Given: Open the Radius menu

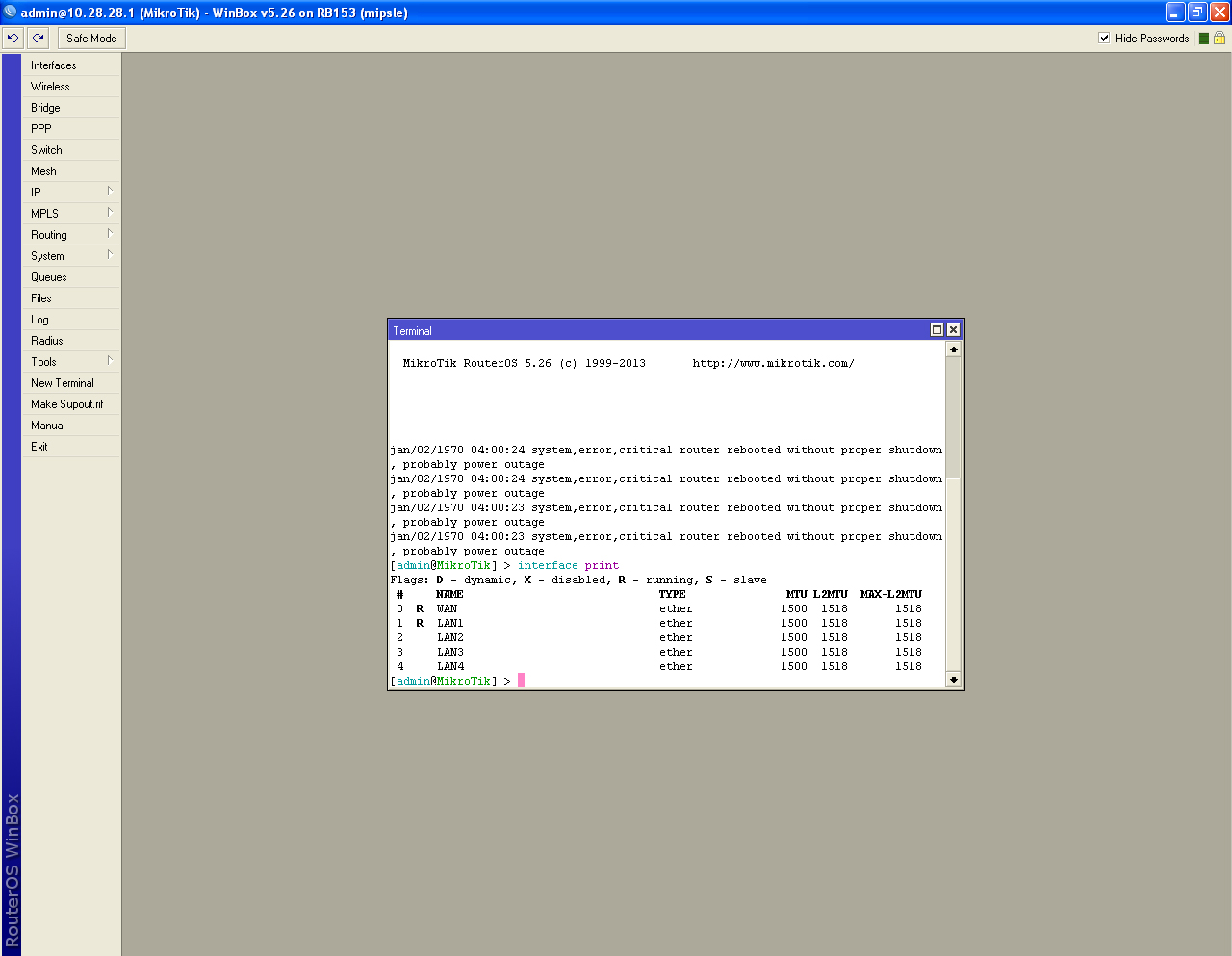Looking at the screenshot, I should [x=71, y=341].
